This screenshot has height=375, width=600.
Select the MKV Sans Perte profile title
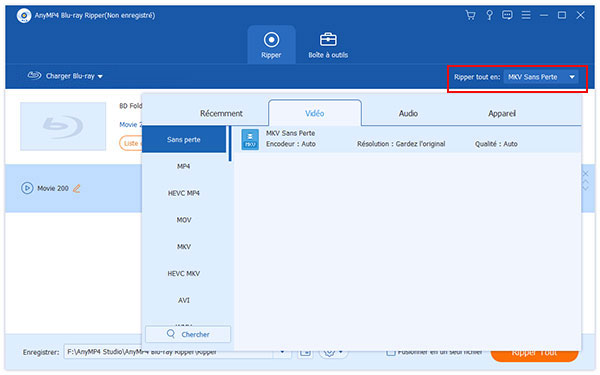point(290,133)
